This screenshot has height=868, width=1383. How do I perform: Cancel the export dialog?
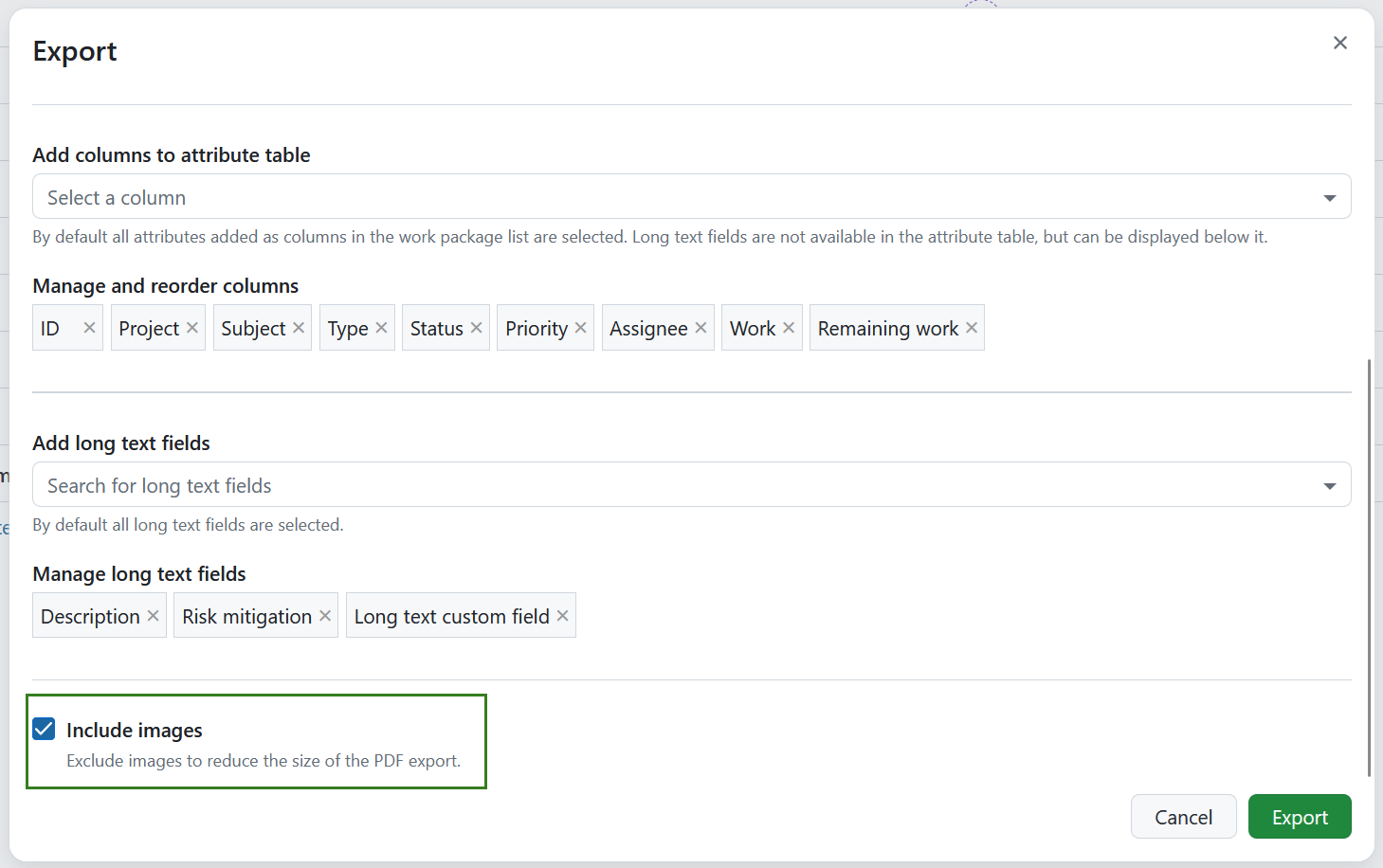(x=1183, y=816)
